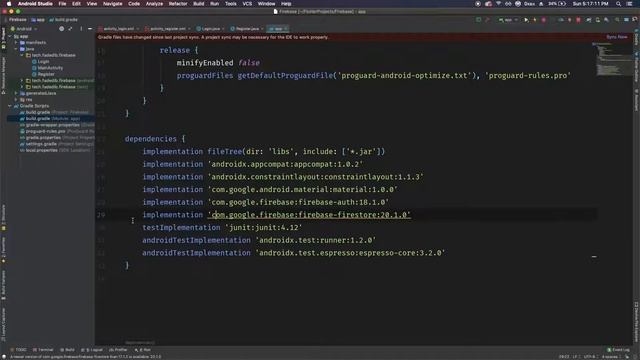Click the Sync Project with Gradle icon

point(589,20)
